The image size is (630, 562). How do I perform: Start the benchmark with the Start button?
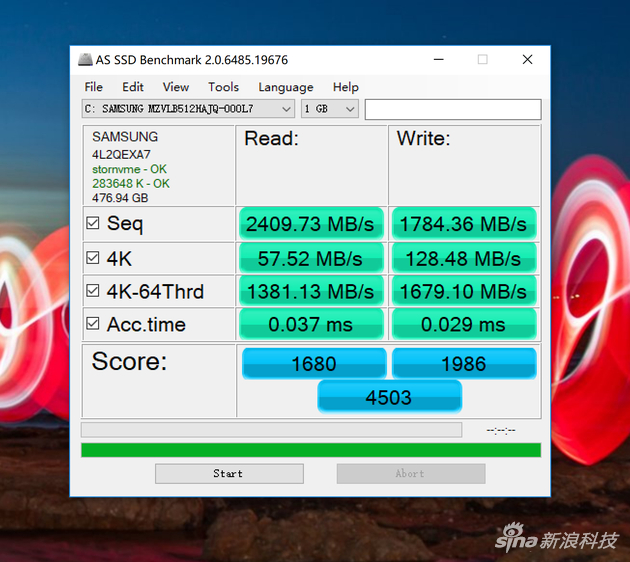(x=229, y=474)
